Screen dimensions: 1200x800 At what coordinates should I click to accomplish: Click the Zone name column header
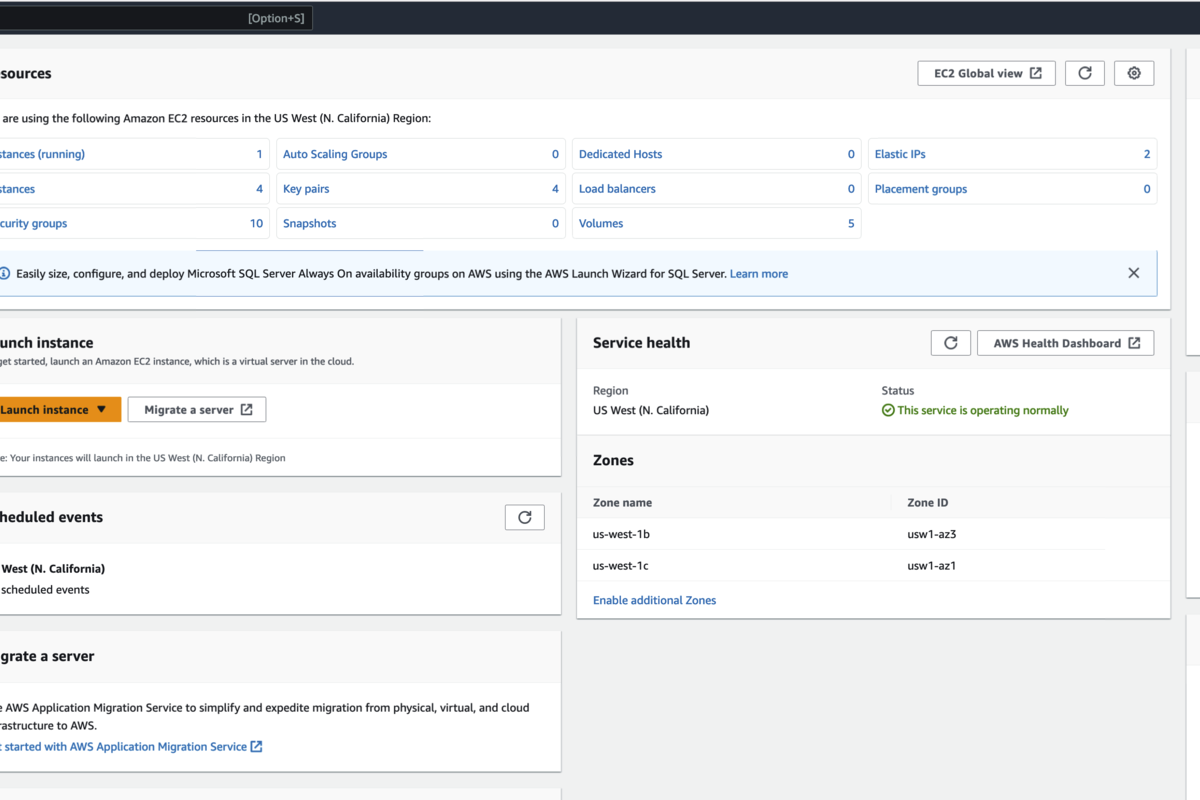click(622, 503)
